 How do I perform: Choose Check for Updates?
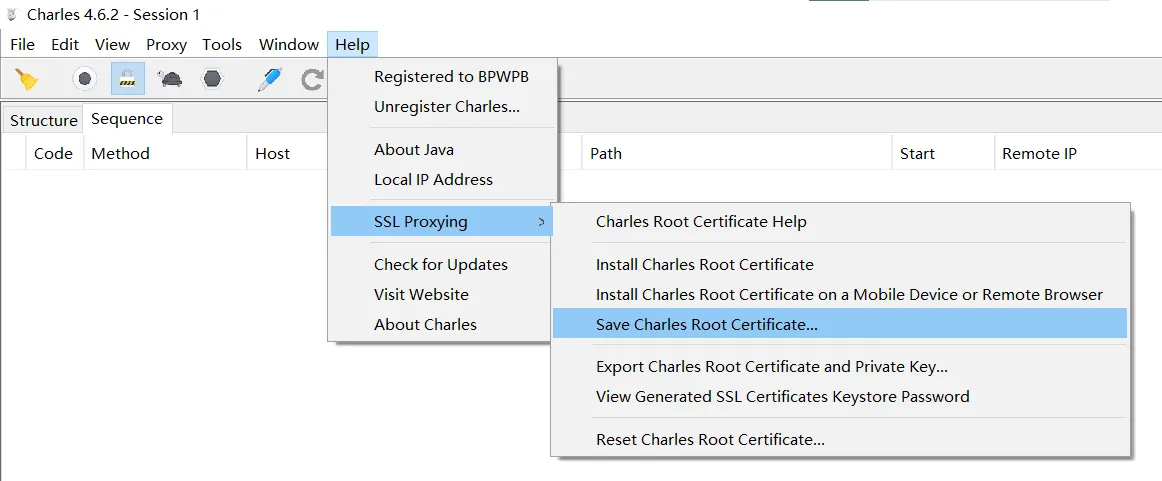(442, 265)
